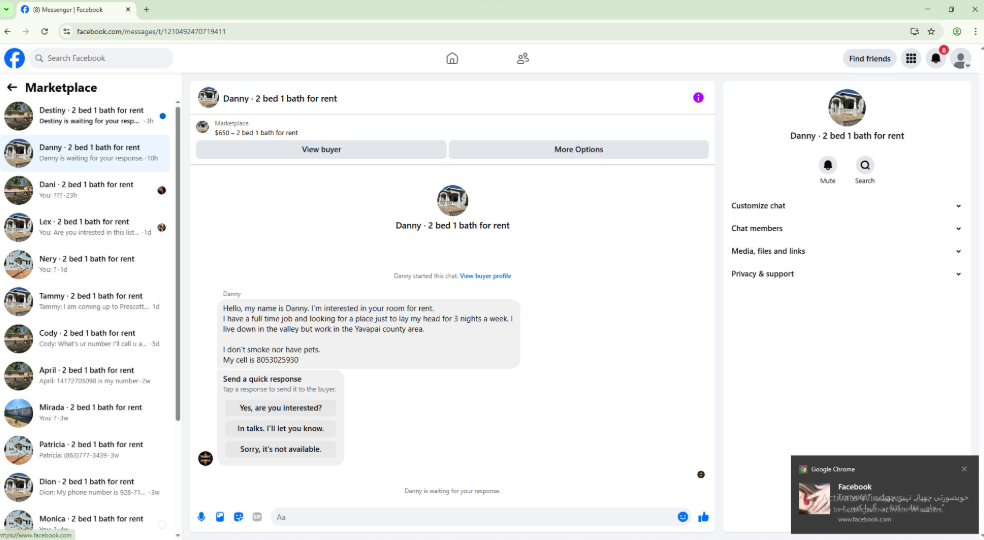The height and width of the screenshot is (540, 984).
Task: Open Mirada conversation in list
Action: [x=85, y=412]
